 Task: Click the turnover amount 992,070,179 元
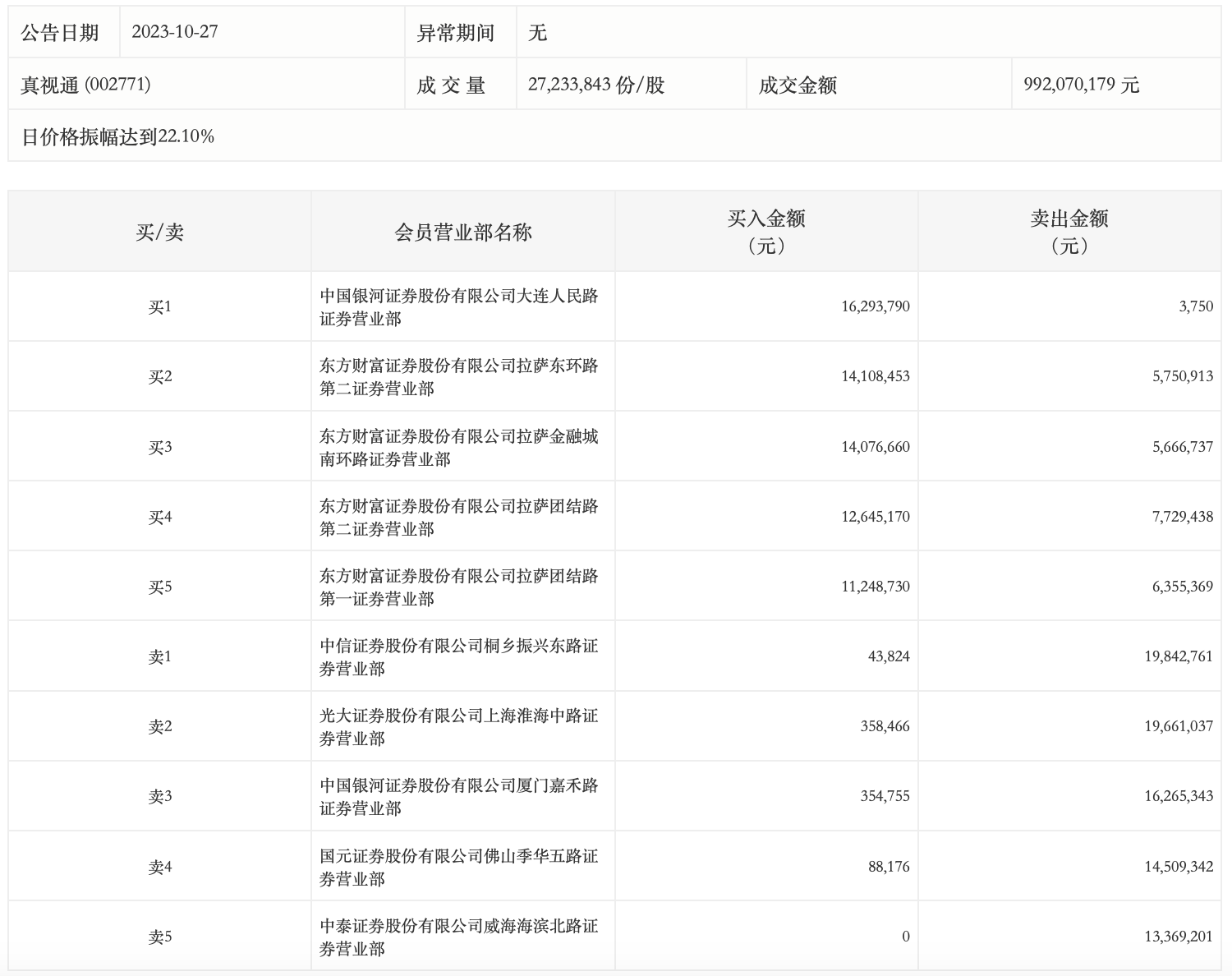pyautogui.click(x=1082, y=85)
